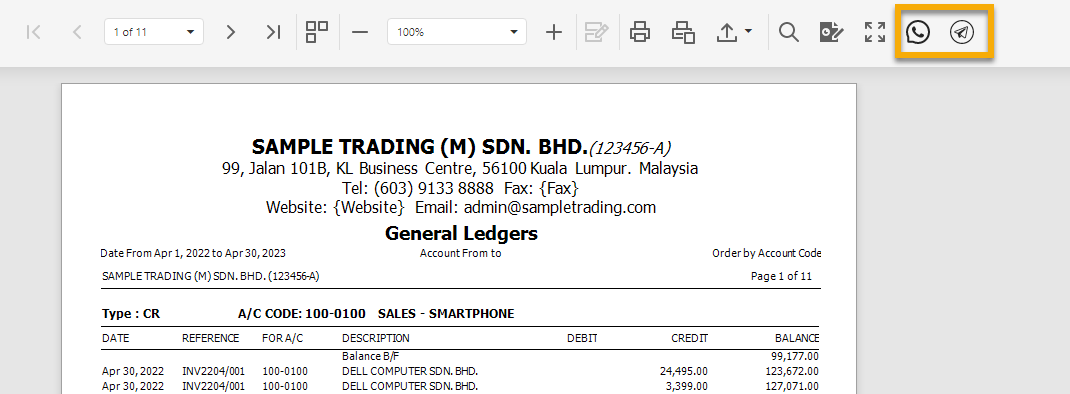
Task: Go to the previous page
Action: 77,32
